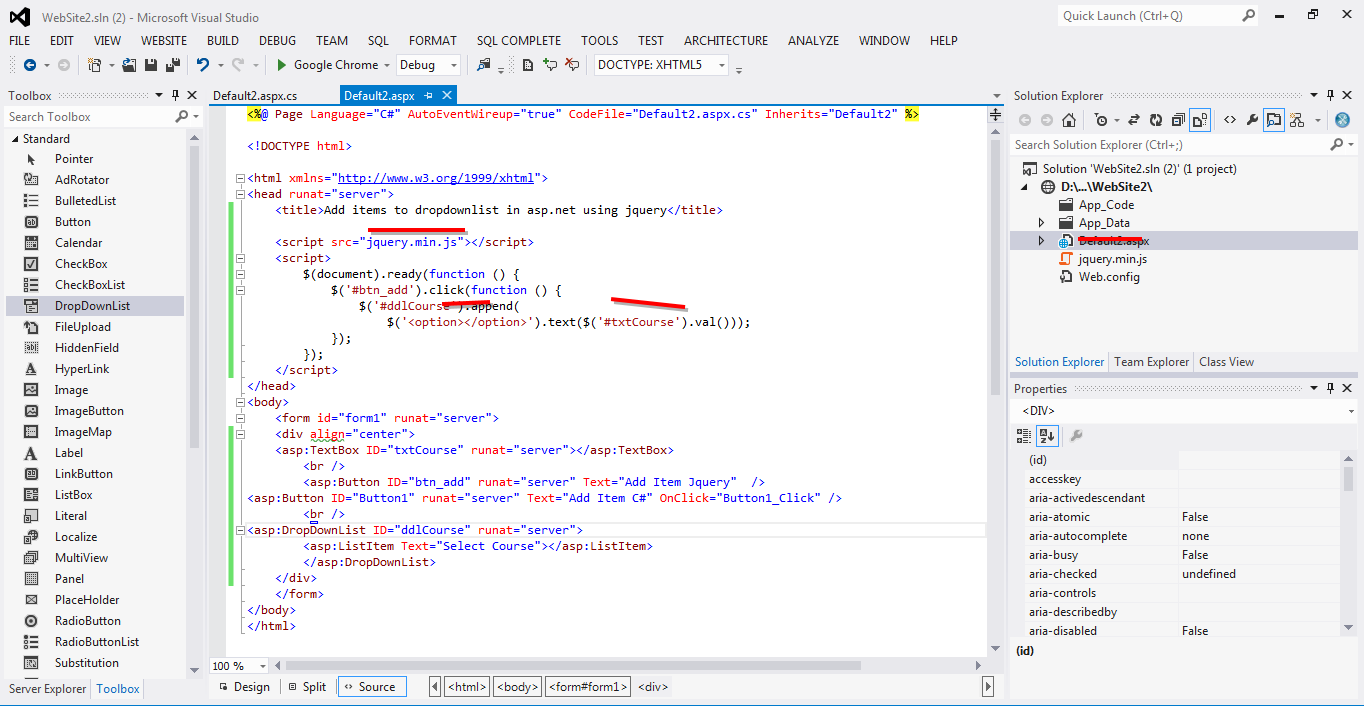The width and height of the screenshot is (1364, 706).
Task: Click Collapse All icon in Solution Explorer
Action: pos(1178,120)
